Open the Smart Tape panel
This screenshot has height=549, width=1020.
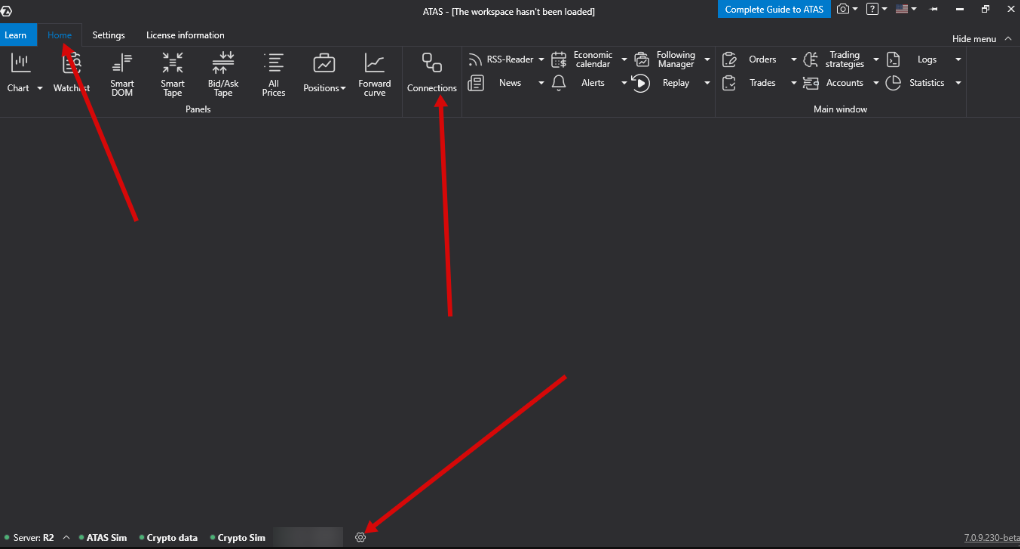(172, 74)
